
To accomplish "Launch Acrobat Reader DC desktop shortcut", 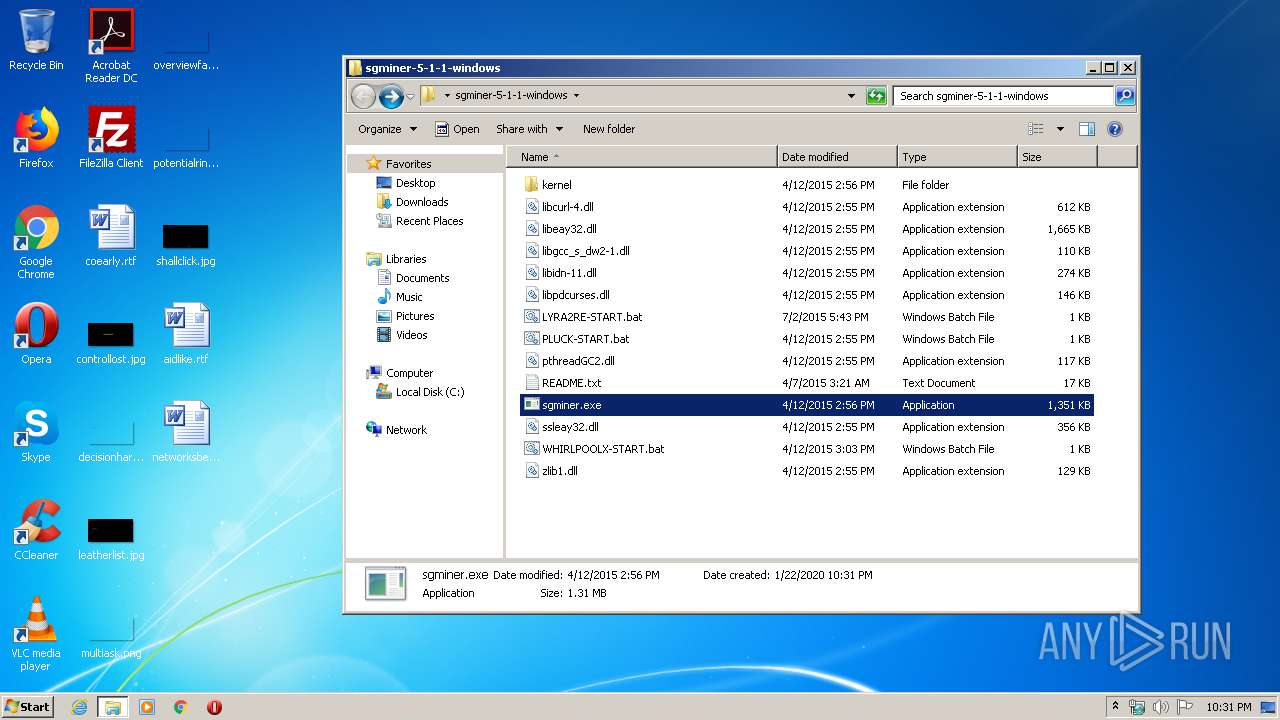I will 111,45.
